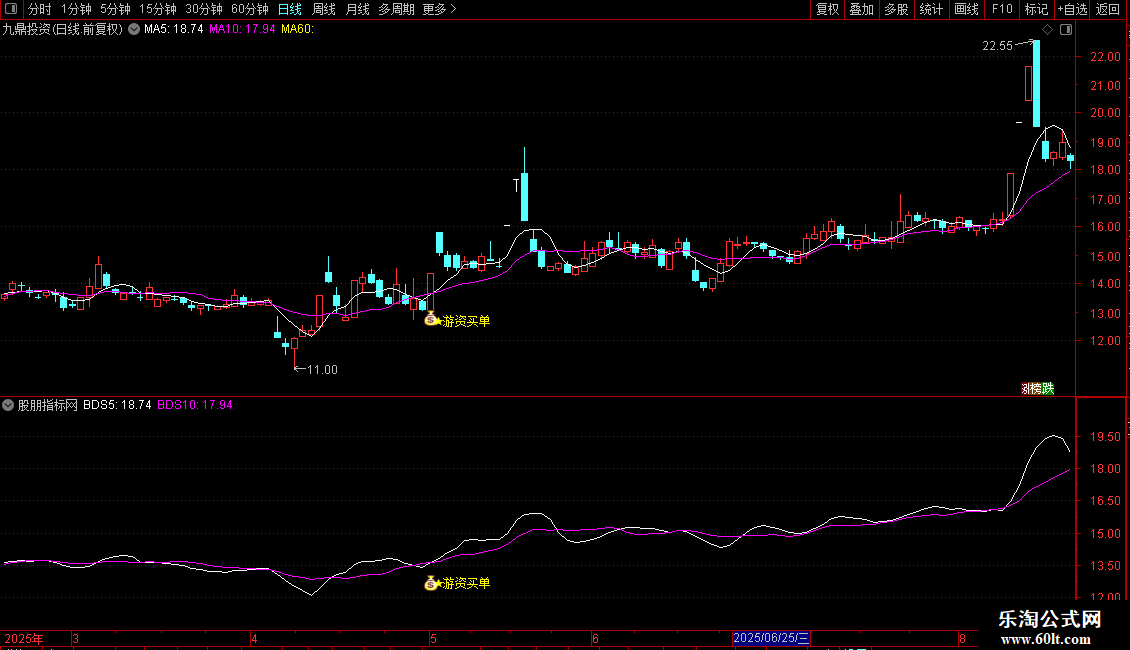Select the 5分钟 period tab
Image resolution: width=1130 pixels, height=650 pixels.
(x=115, y=9)
